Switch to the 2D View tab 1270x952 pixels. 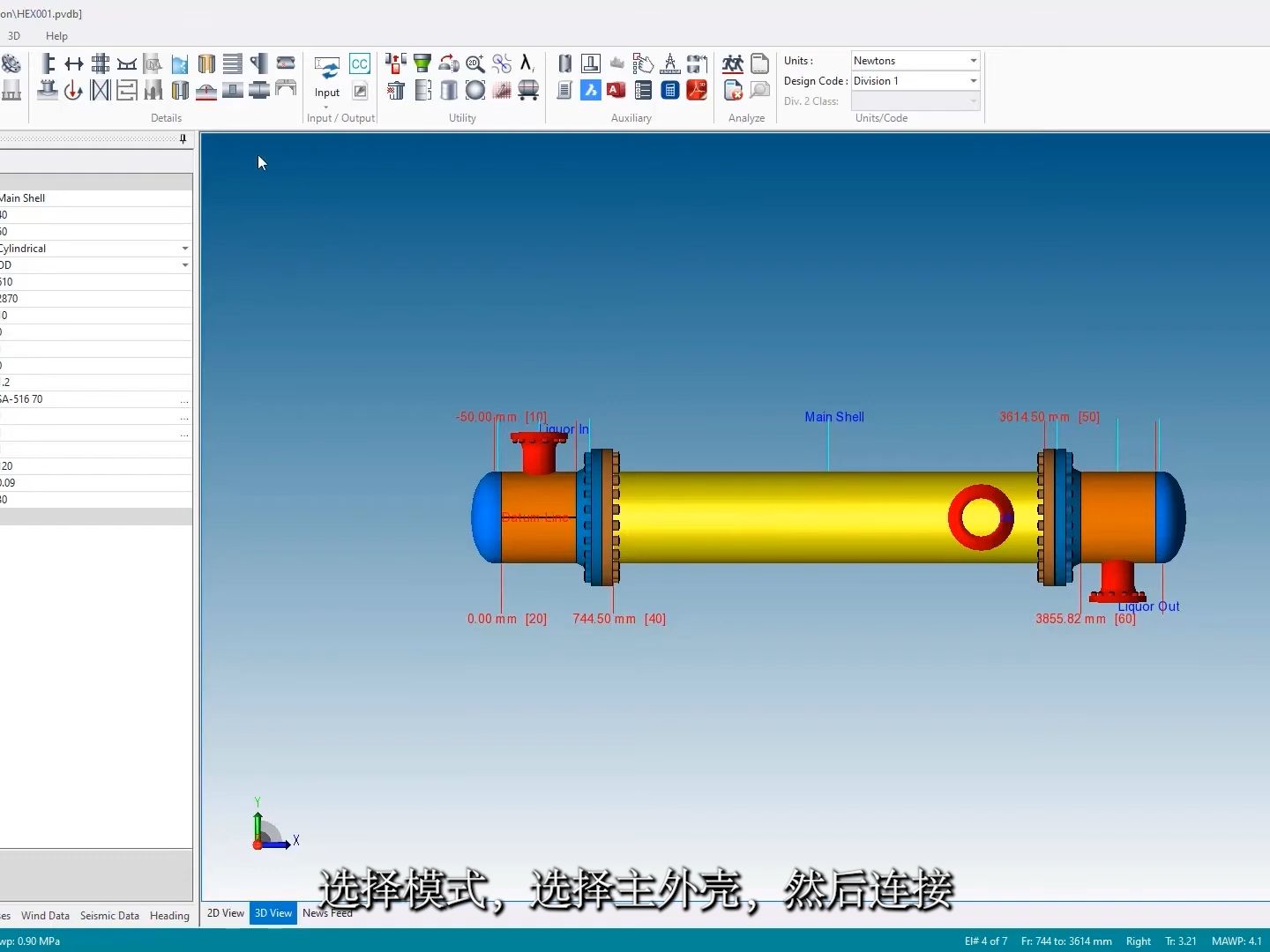click(x=225, y=913)
